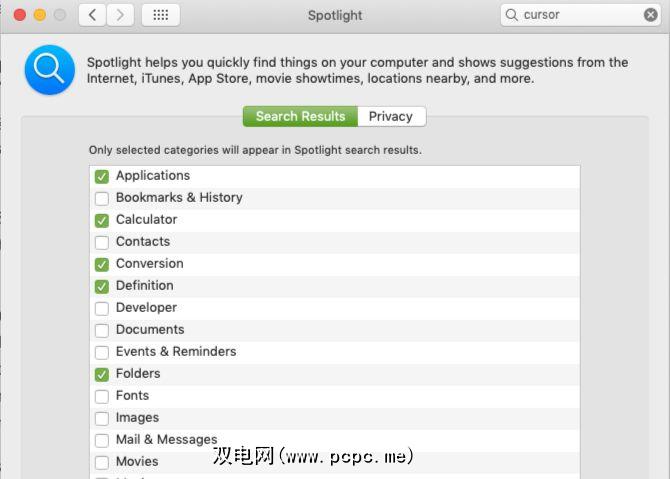Uncheck the Applications category
This screenshot has width=670, height=479.
tap(102, 176)
